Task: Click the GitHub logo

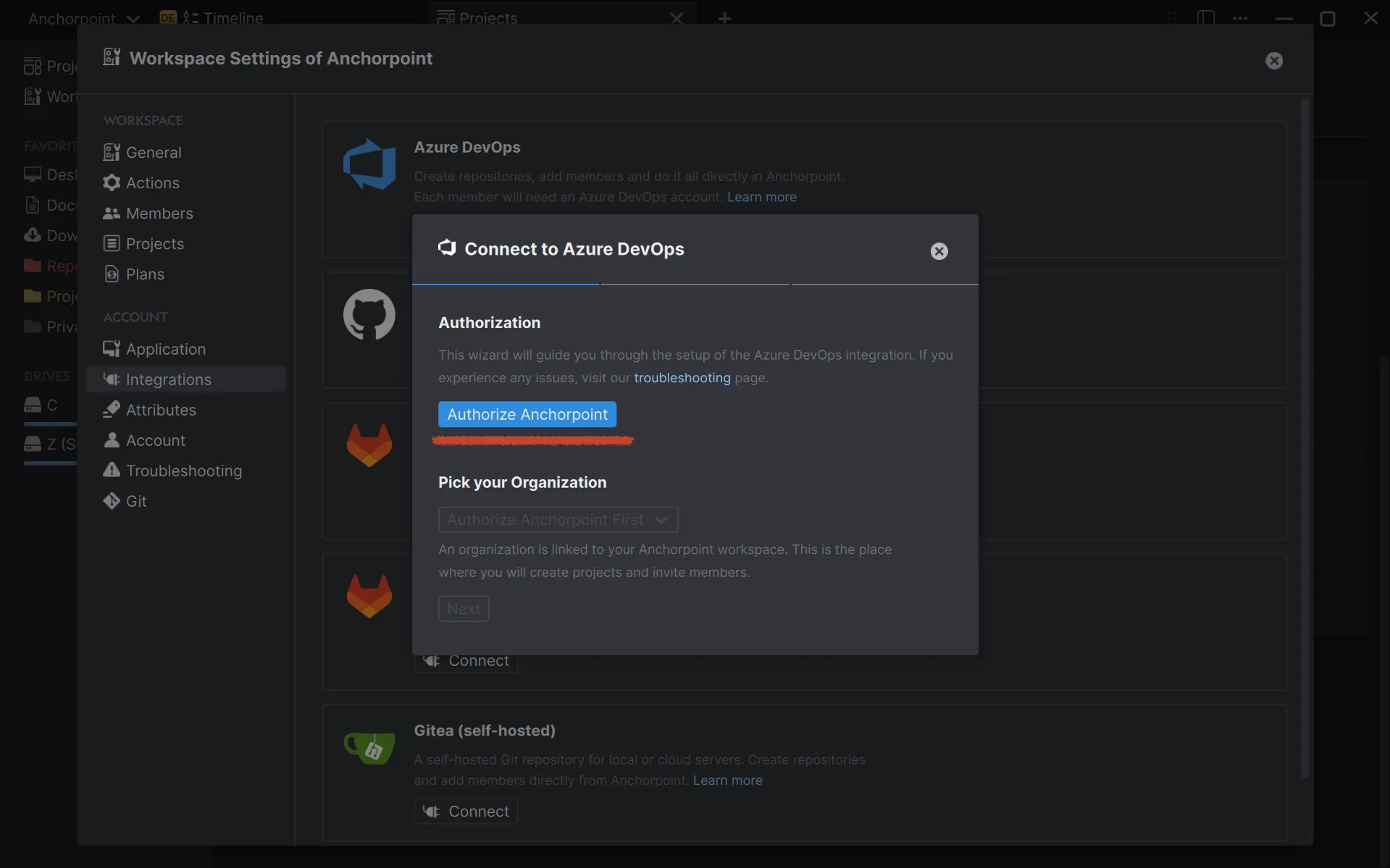Action: 369,315
